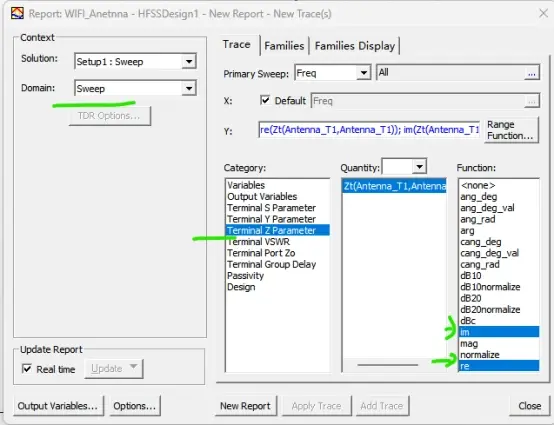Select Design in the Category list
This screenshot has height=425, width=554.
pyautogui.click(x=241, y=287)
